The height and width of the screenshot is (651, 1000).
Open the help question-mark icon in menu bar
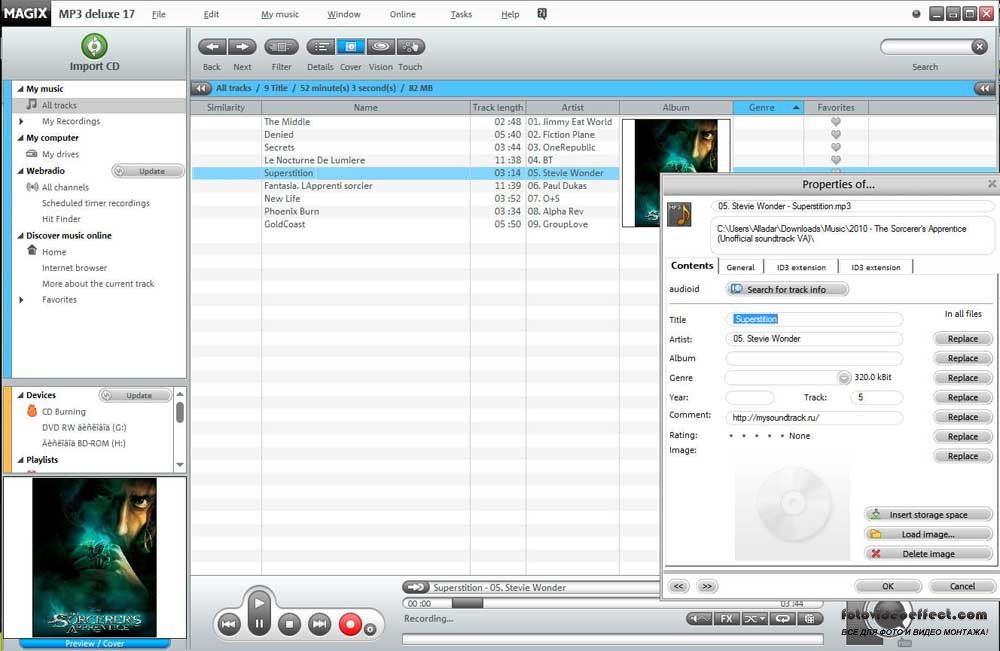point(541,13)
